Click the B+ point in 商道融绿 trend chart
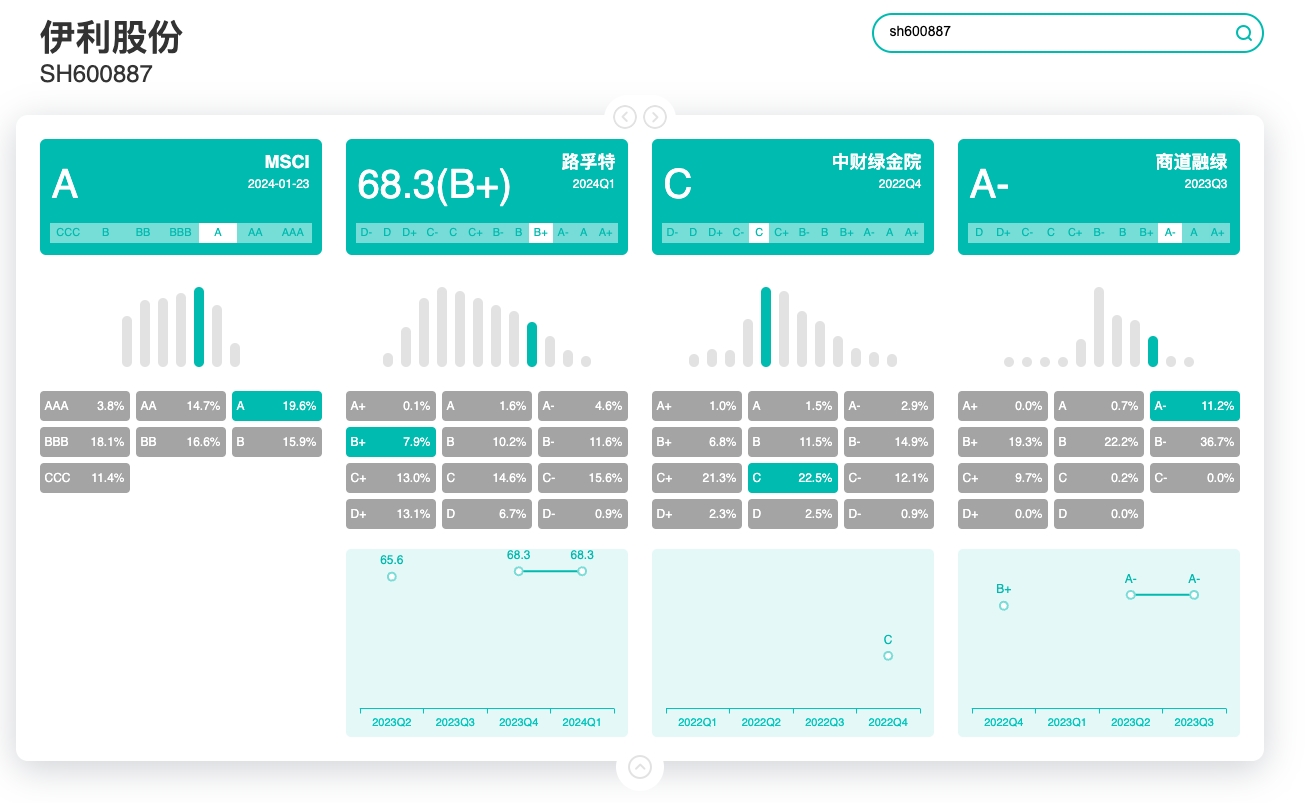The width and height of the screenshot is (1314, 803). tap(1004, 605)
